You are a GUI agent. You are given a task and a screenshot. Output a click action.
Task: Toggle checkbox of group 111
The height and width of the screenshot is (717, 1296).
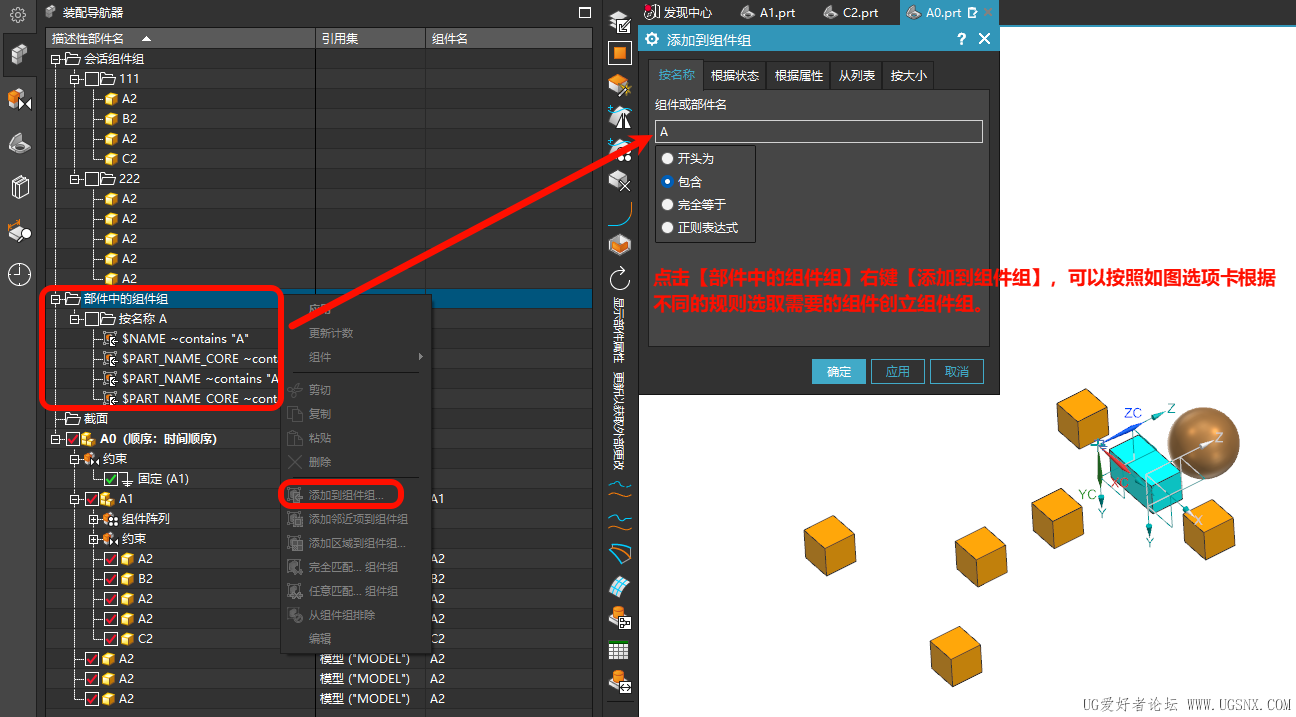[x=93, y=78]
